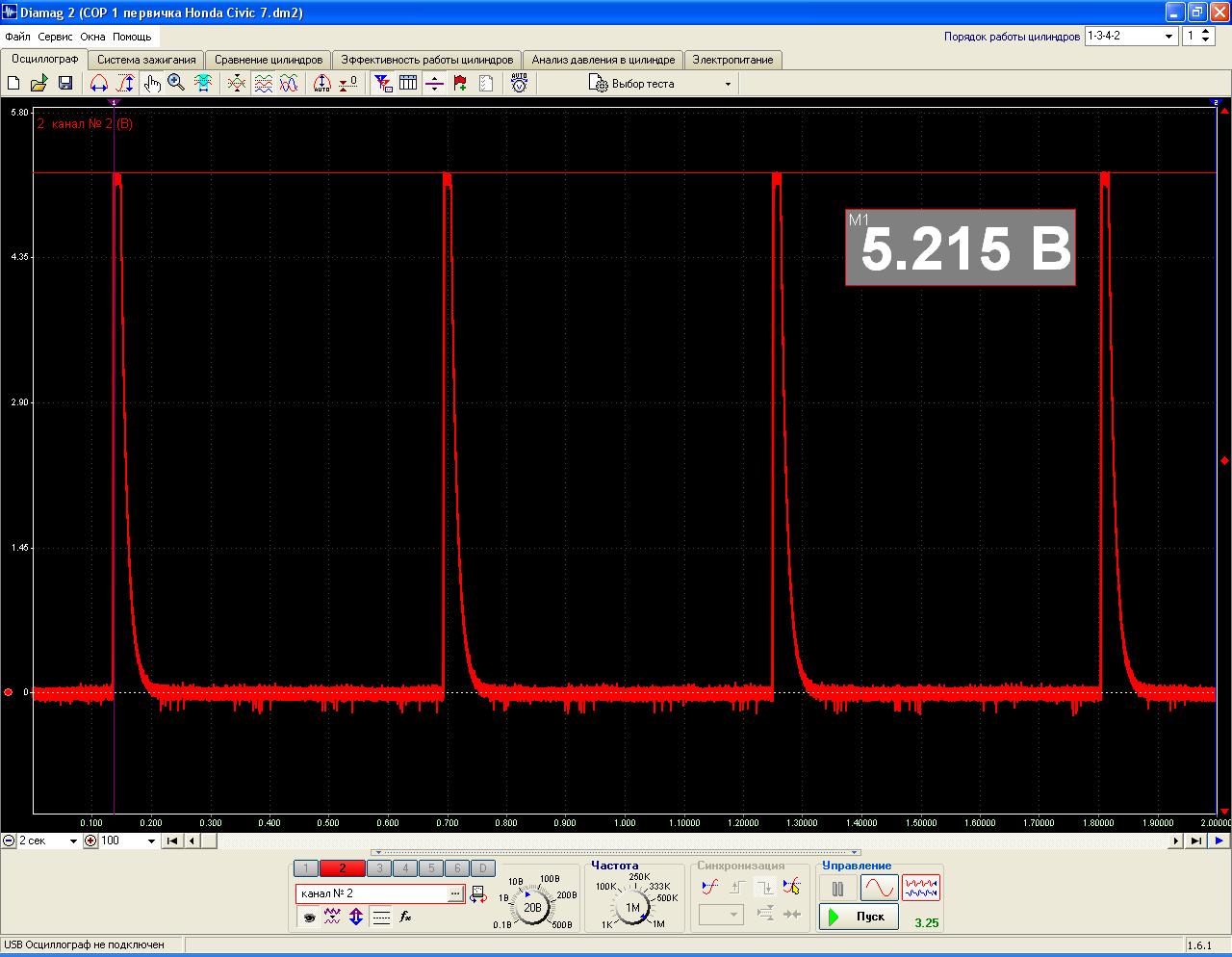
Task: Switch to Эффективность работы цилиндров tab
Action: [x=427, y=60]
